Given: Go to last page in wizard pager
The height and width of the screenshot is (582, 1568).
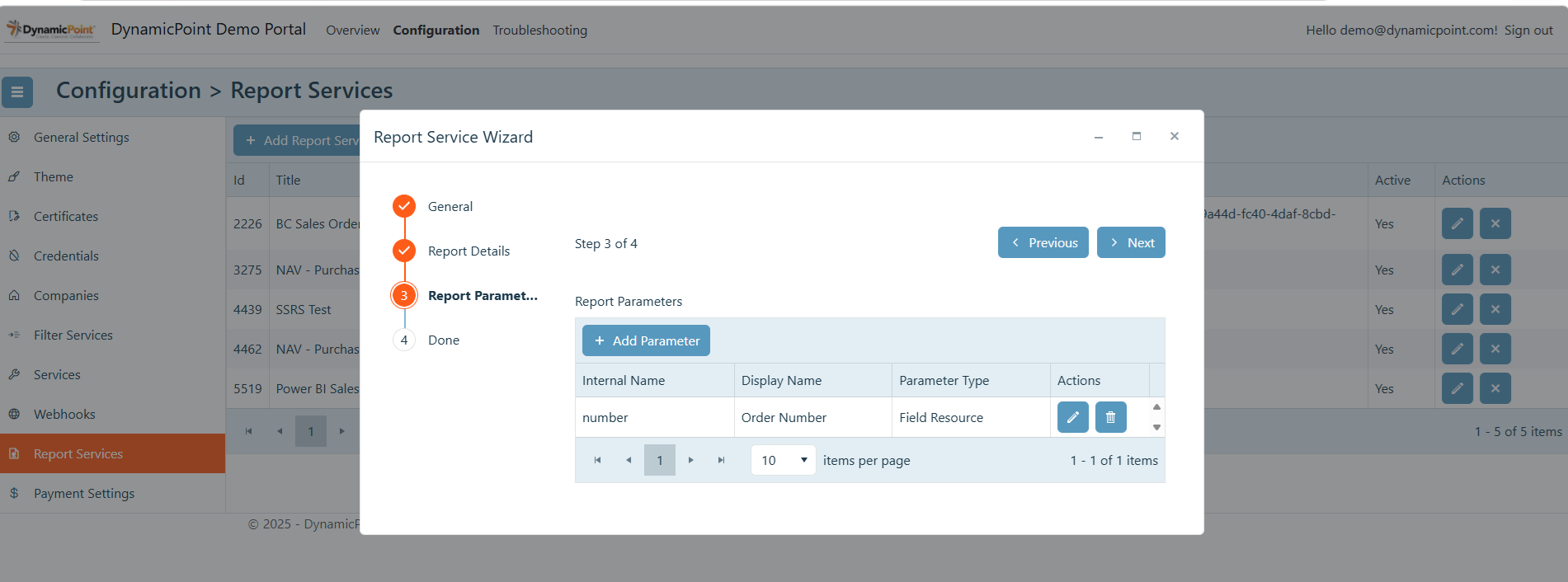Looking at the screenshot, I should click(x=722, y=460).
